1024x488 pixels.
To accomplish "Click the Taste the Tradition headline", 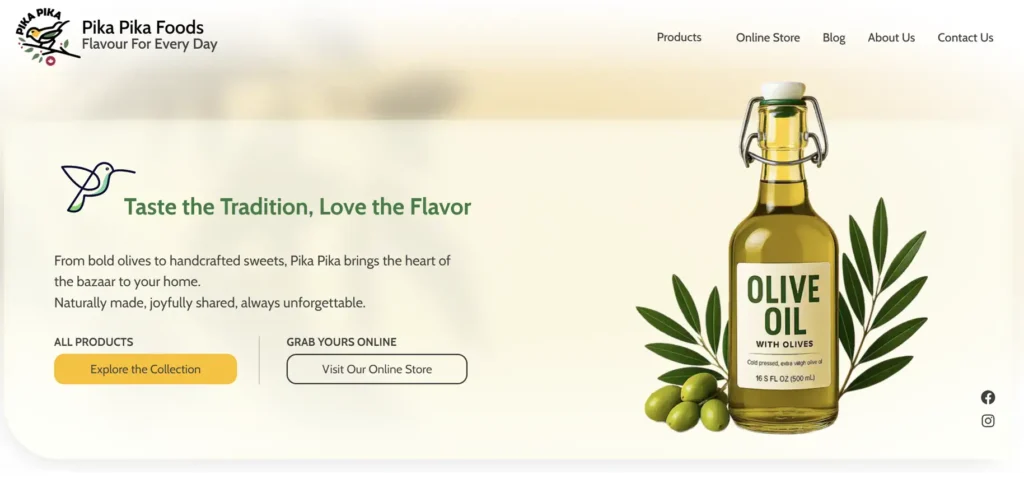I will coord(298,207).
